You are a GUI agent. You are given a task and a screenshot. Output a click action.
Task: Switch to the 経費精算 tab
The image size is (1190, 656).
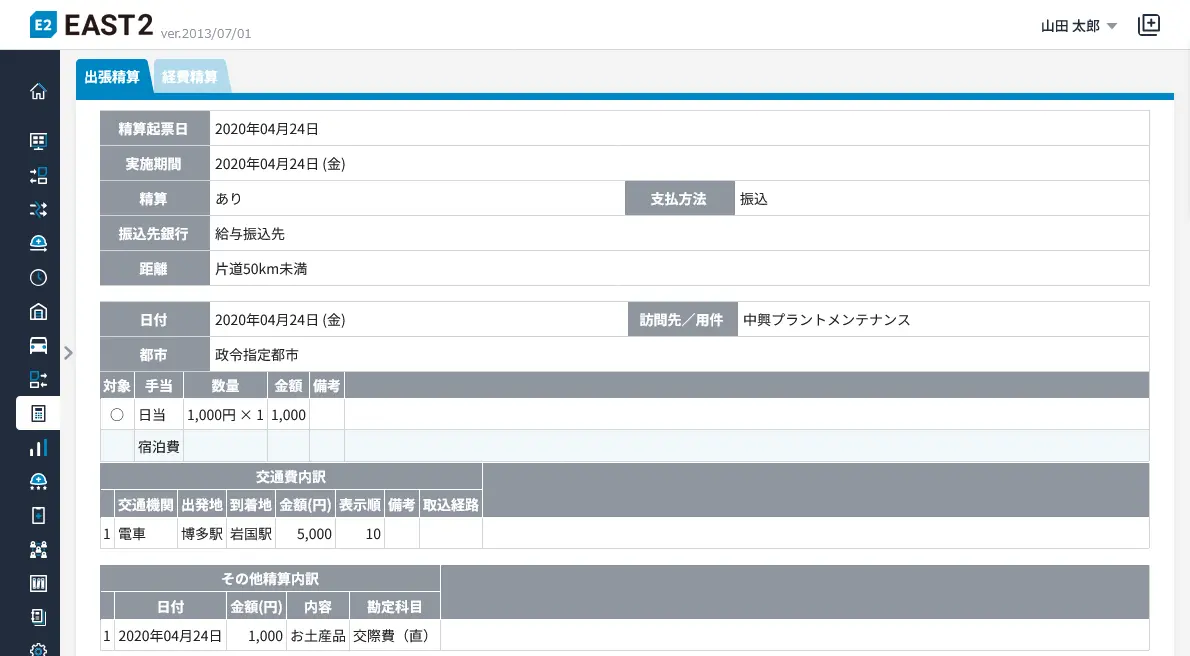(190, 77)
